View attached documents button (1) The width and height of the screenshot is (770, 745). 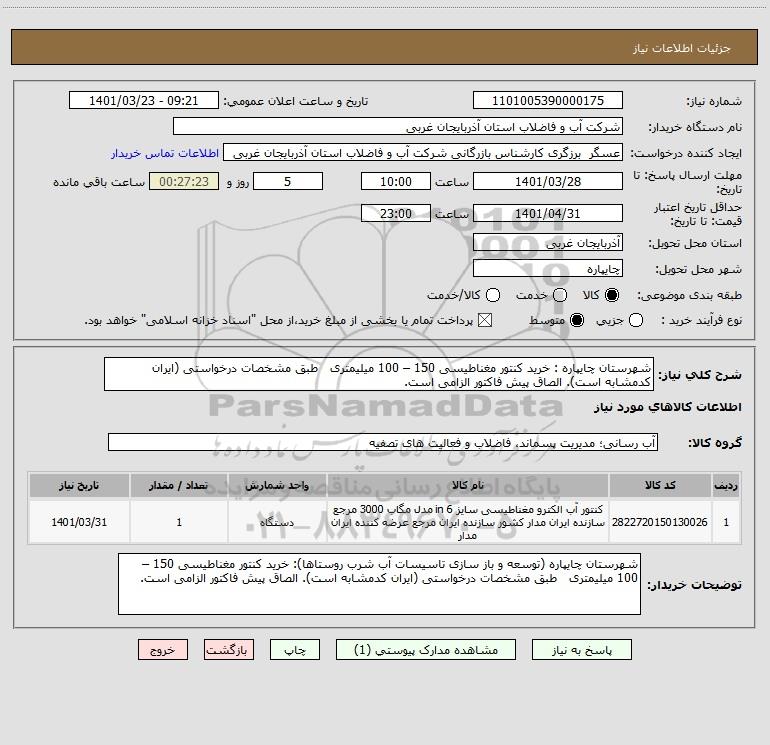click(426, 650)
